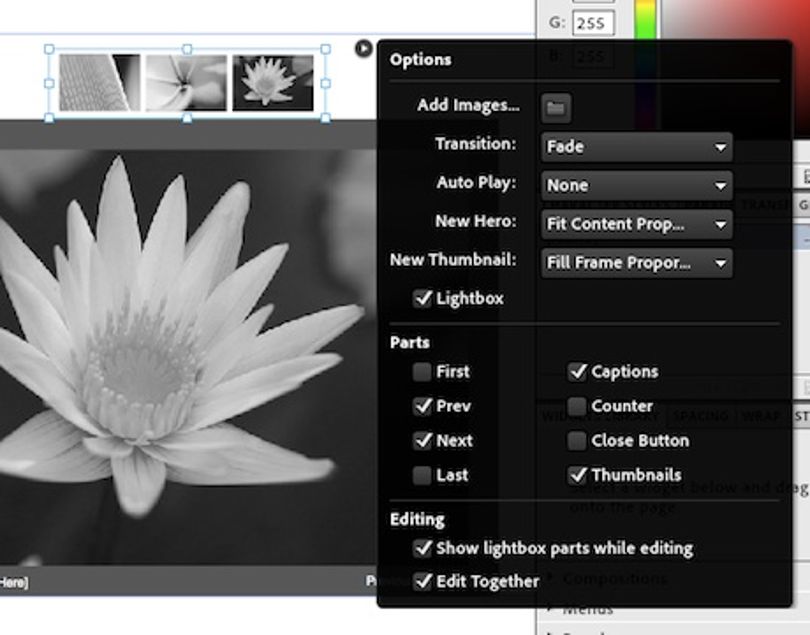This screenshot has height=635, width=810.
Task: Uncheck the Edit Together option
Action: pos(422,582)
